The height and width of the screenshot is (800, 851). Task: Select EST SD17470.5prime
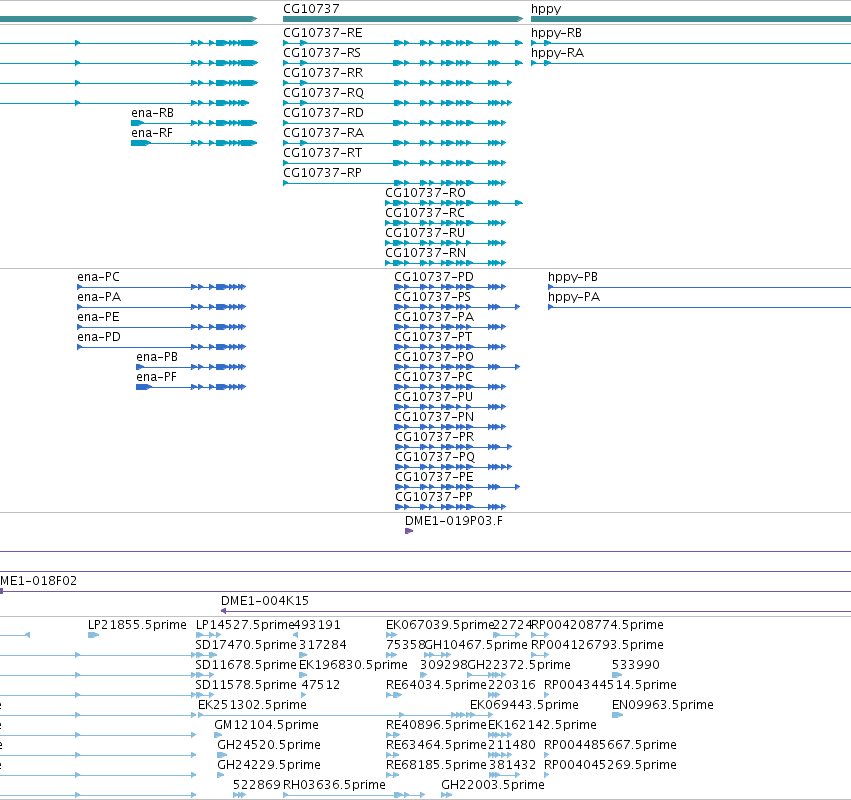click(x=246, y=645)
